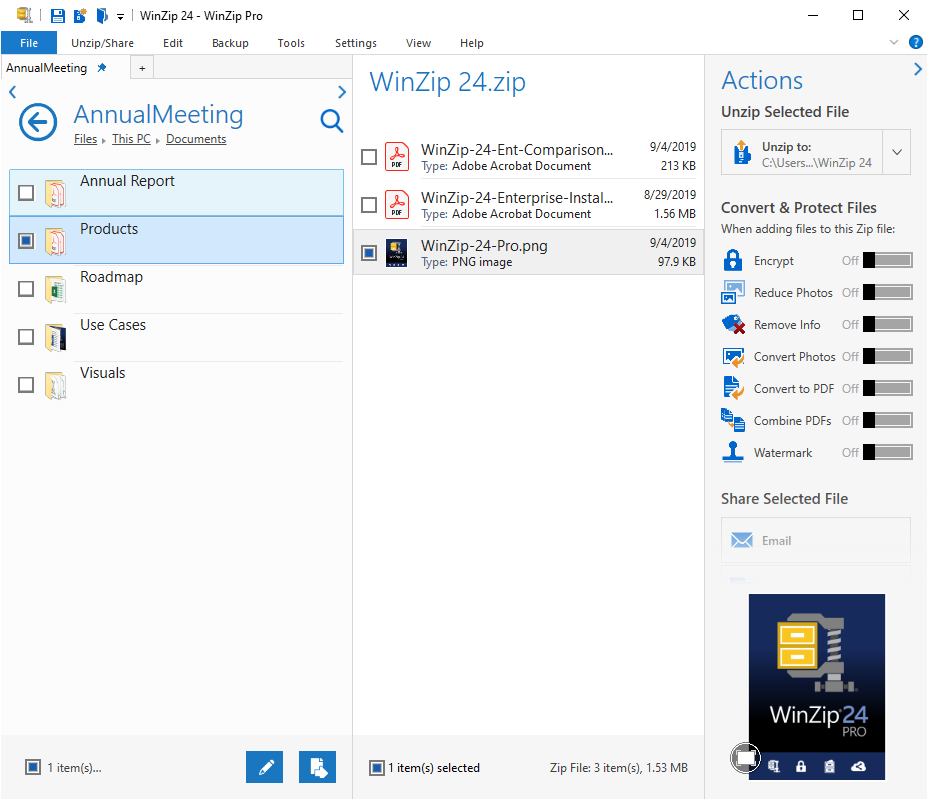Click the add-to-zip button in the bottom bar
The height and width of the screenshot is (800, 928).
[x=317, y=767]
